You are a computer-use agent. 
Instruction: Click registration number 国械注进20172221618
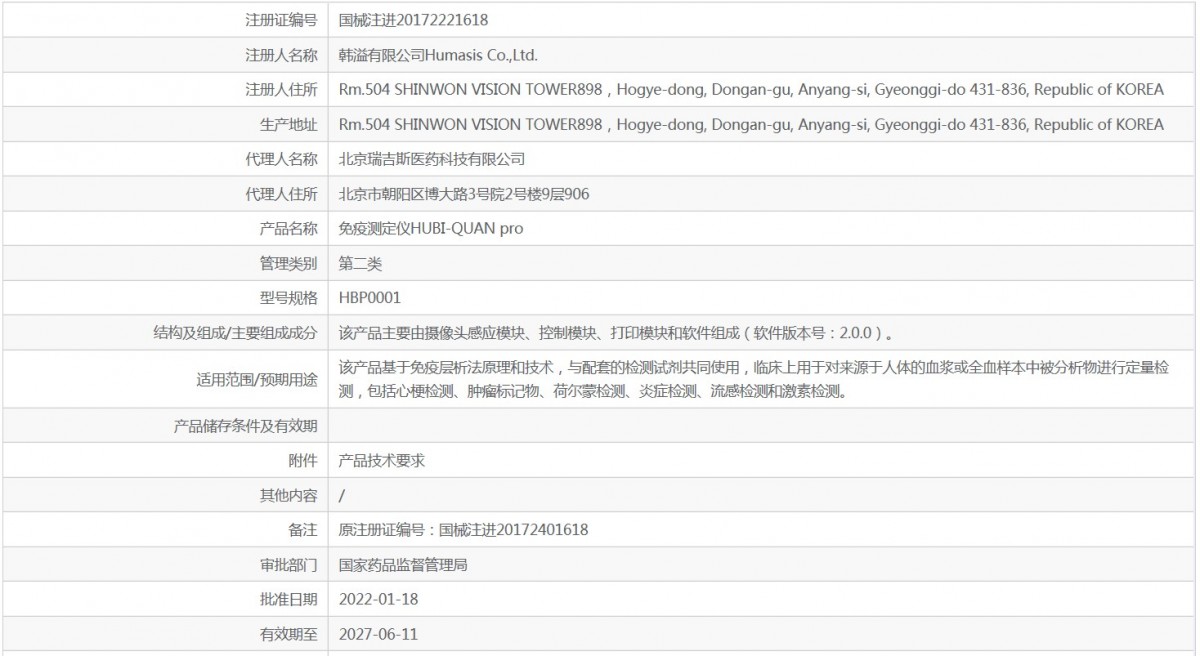point(413,20)
